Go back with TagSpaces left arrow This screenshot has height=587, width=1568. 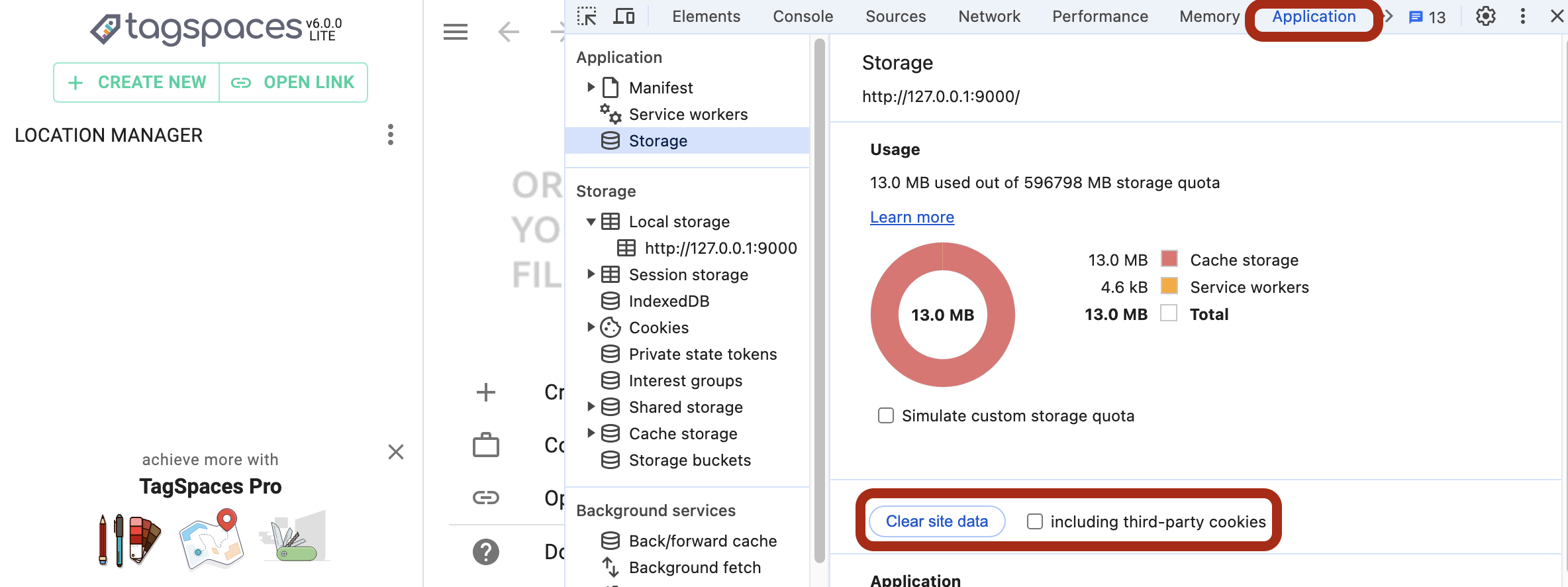click(x=509, y=31)
